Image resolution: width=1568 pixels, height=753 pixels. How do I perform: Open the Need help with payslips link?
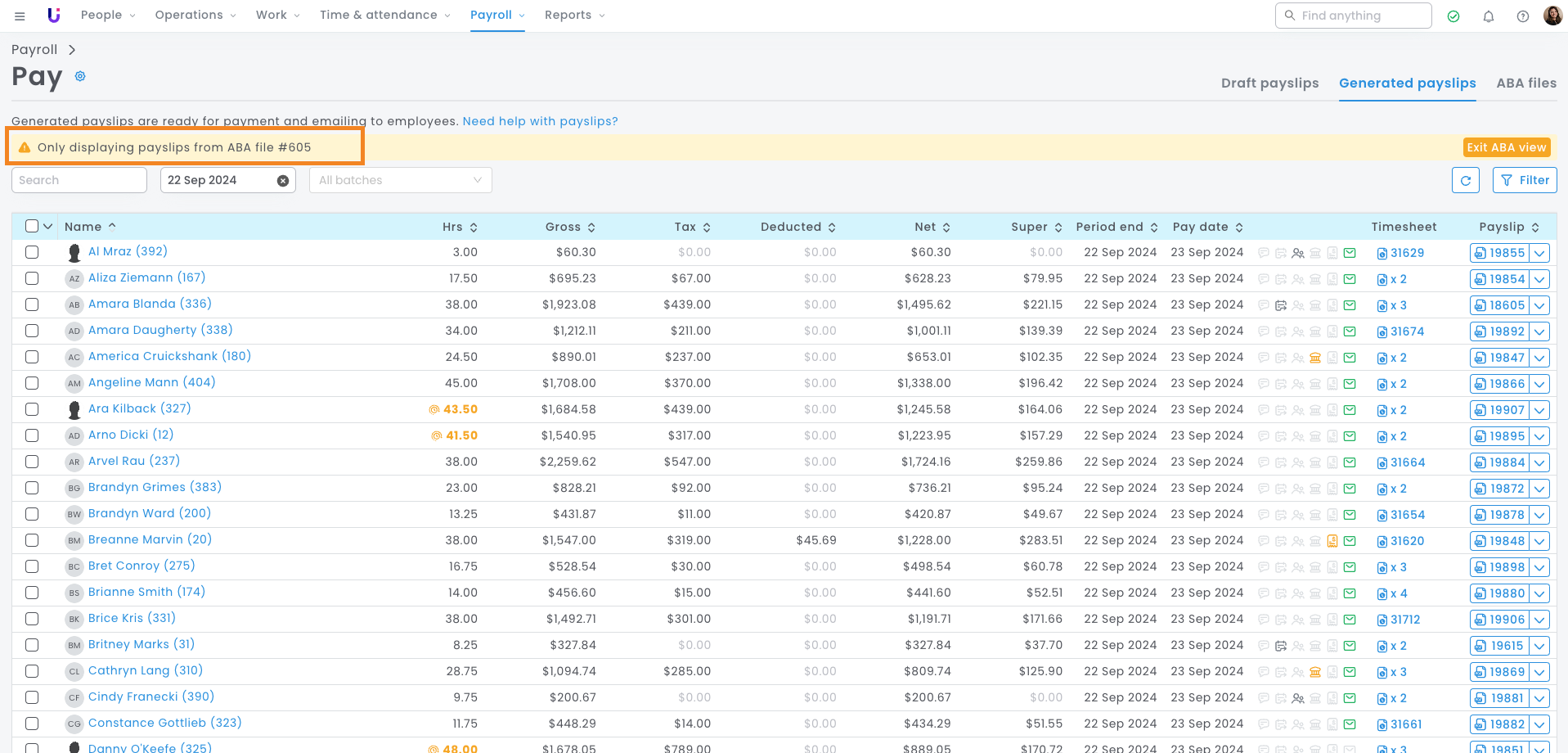point(540,121)
